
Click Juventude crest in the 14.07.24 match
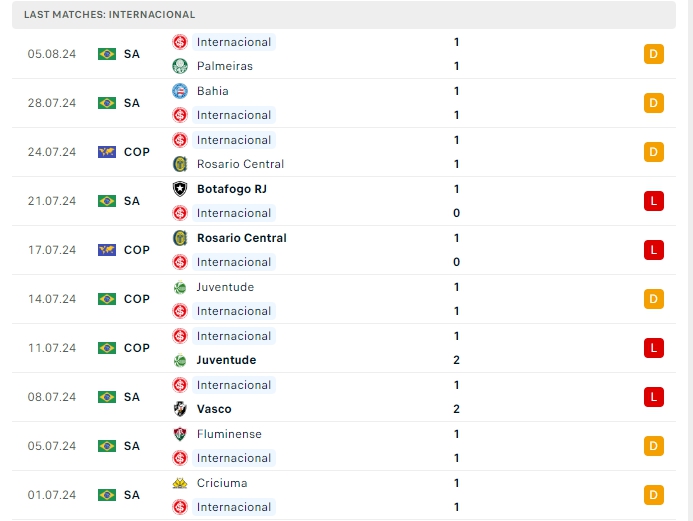(180, 287)
